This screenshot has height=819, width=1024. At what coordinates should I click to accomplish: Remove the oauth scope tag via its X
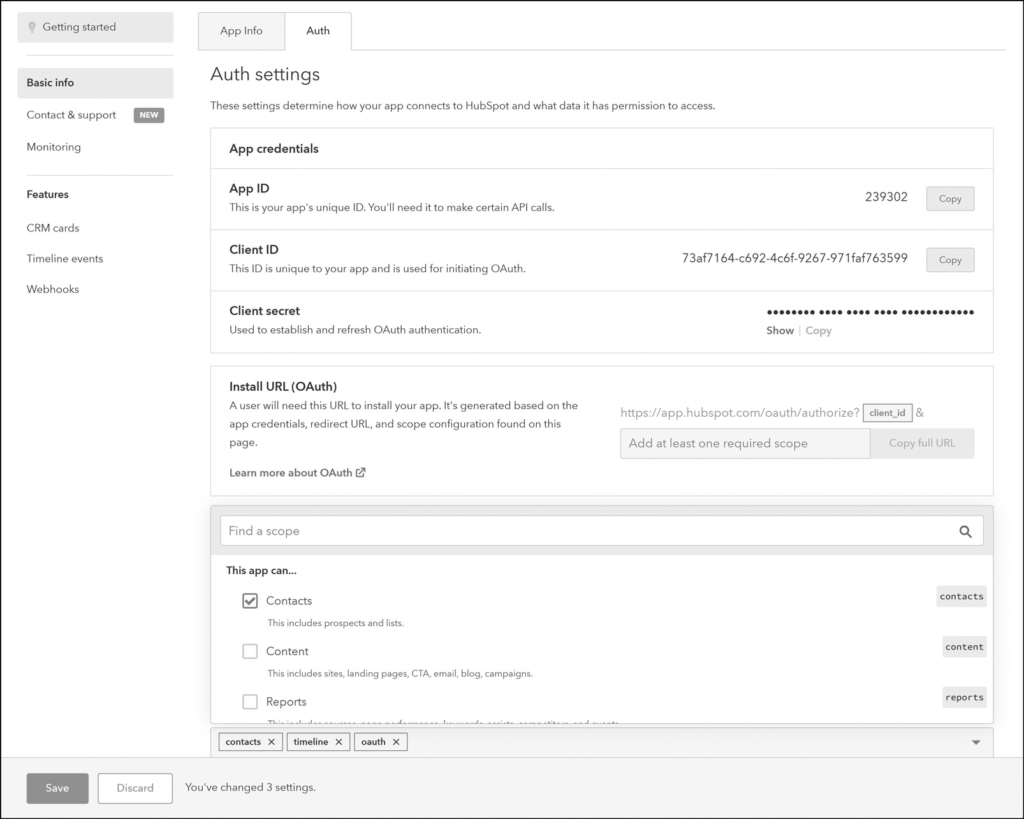click(397, 741)
